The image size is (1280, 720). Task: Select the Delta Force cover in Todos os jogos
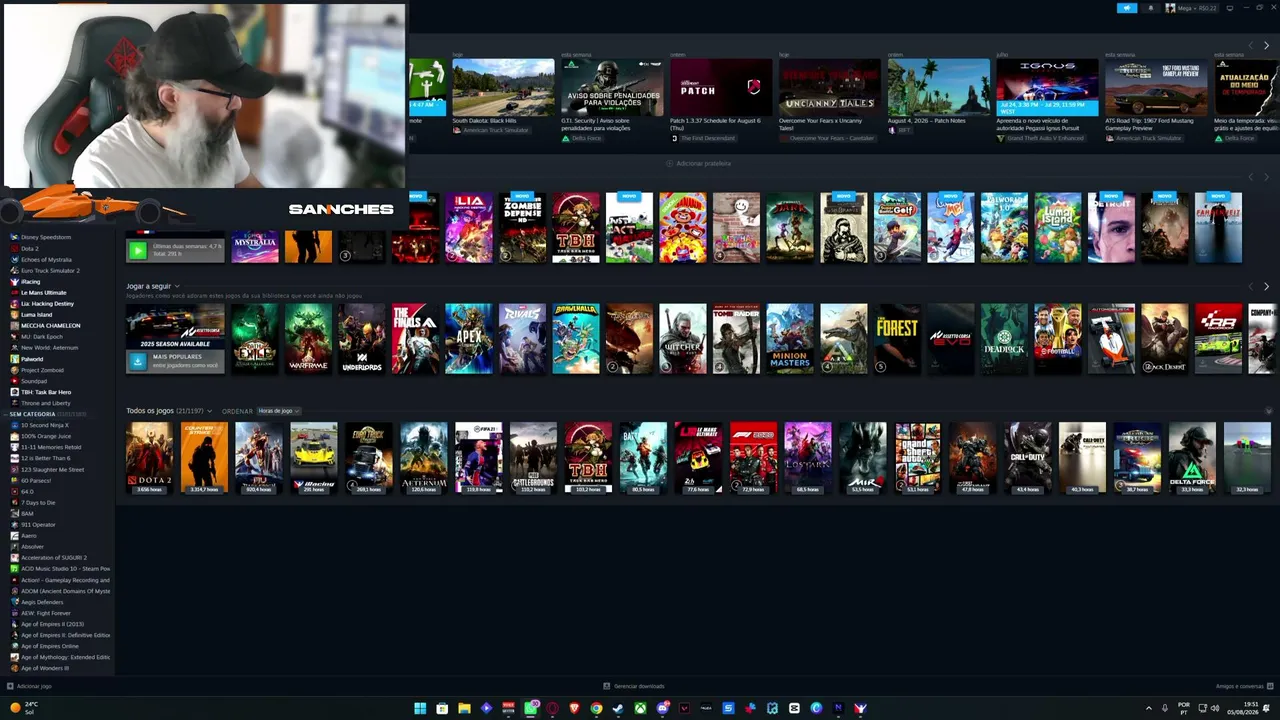click(1192, 458)
